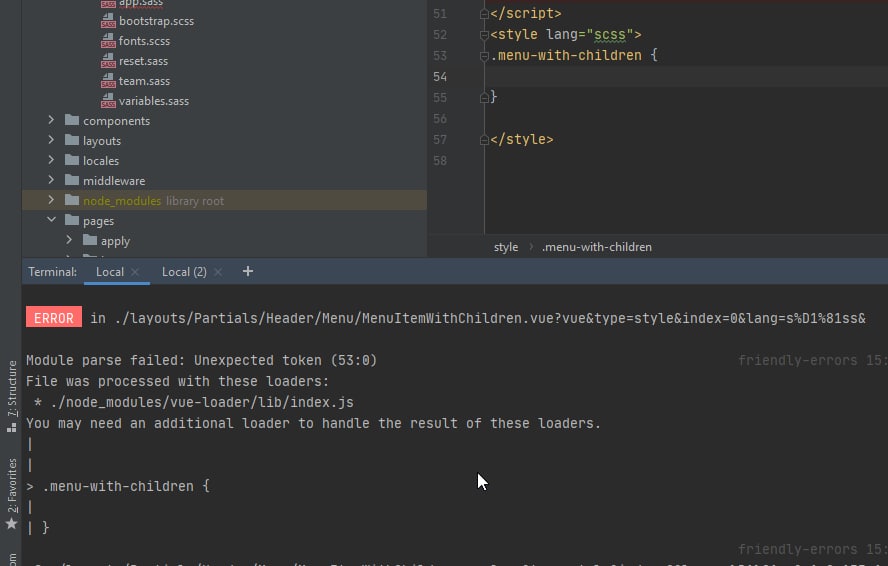Collapse the pages folder

click(x=51, y=220)
